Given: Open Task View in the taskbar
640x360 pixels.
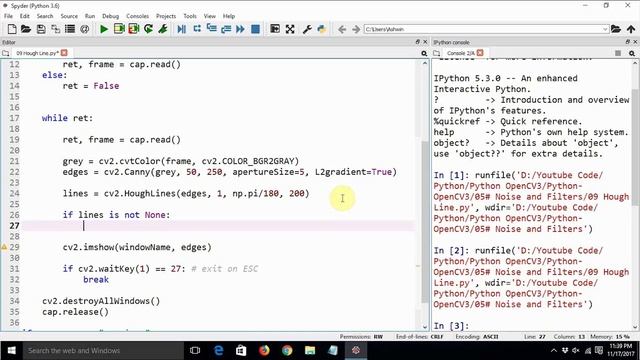Looking at the screenshot, I should [x=195, y=351].
